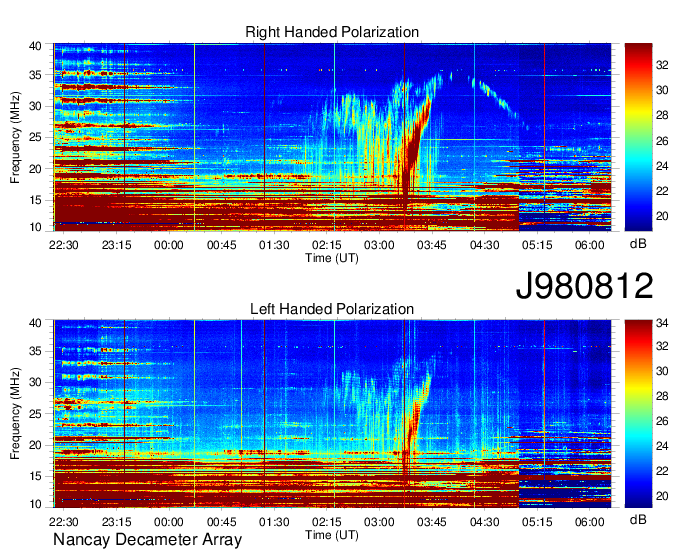Click the 00:45 time tick of Right Handed plot
Screen dimensions: 680x552
222,245
